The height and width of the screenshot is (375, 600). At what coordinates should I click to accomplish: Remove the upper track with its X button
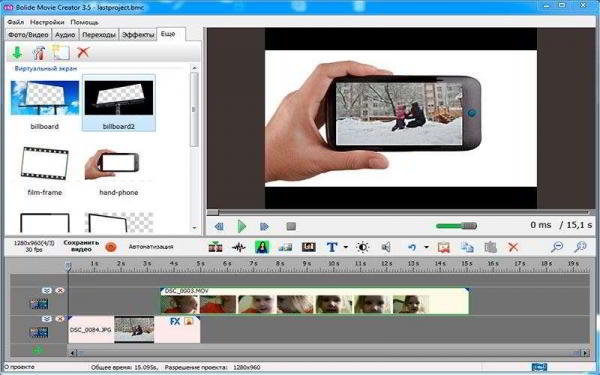(60, 290)
